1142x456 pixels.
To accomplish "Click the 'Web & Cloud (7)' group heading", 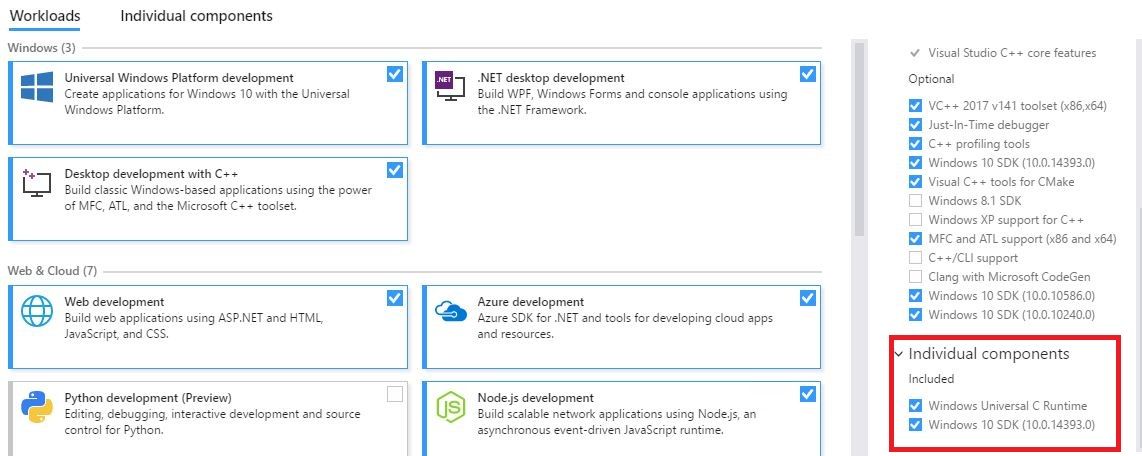I will (x=52, y=271).
